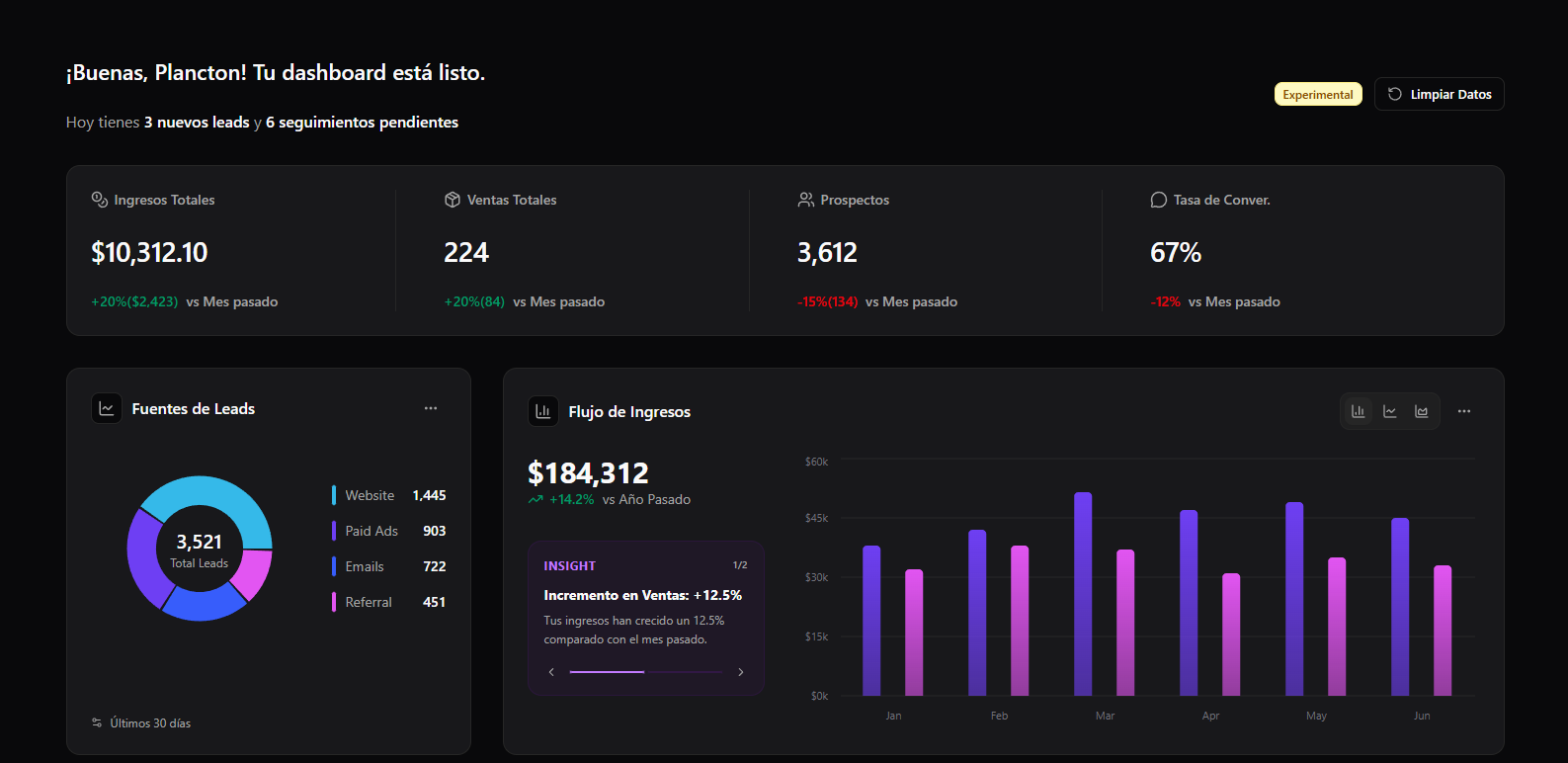The width and height of the screenshot is (1568, 763).
Task: Click the insight carousel progress bar
Action: [x=646, y=672]
